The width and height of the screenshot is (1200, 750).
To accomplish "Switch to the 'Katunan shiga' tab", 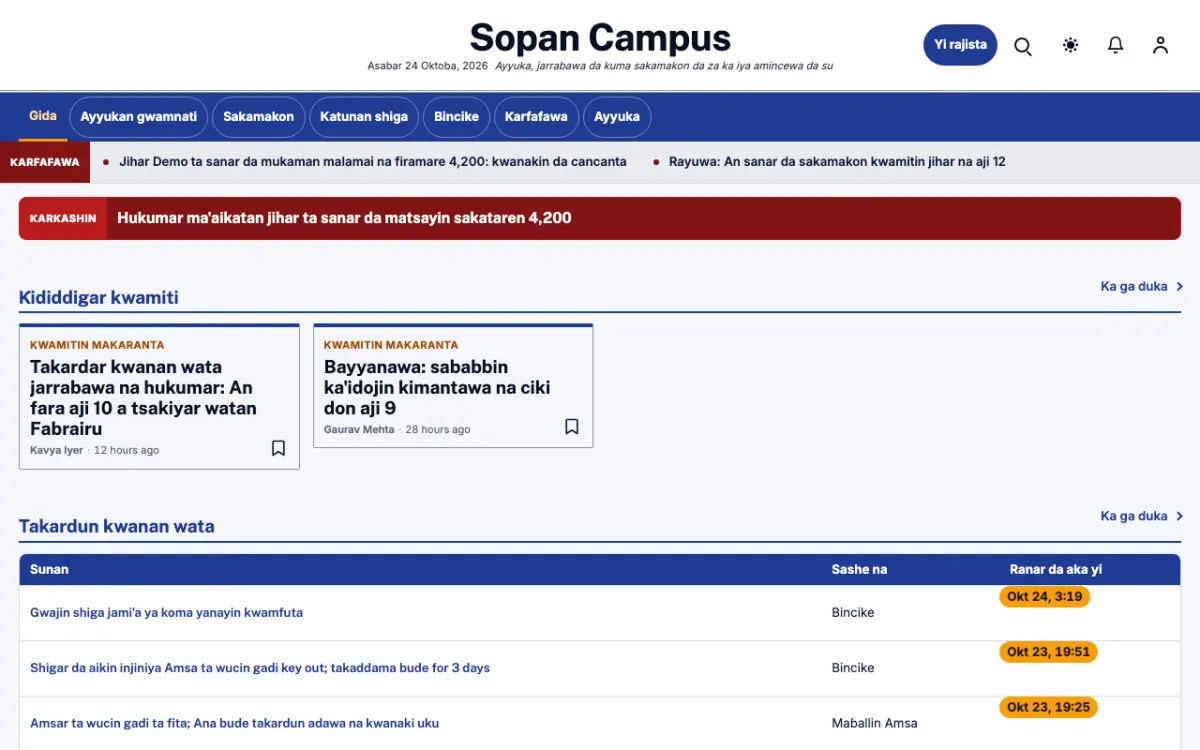I will click(x=364, y=117).
